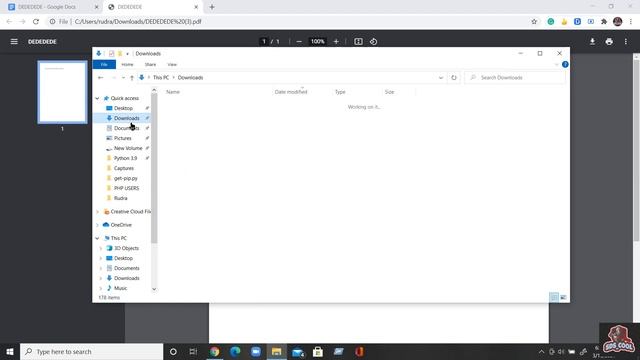The image size is (640, 360).
Task: Collapse the Quick access tree node
Action: pos(97,98)
